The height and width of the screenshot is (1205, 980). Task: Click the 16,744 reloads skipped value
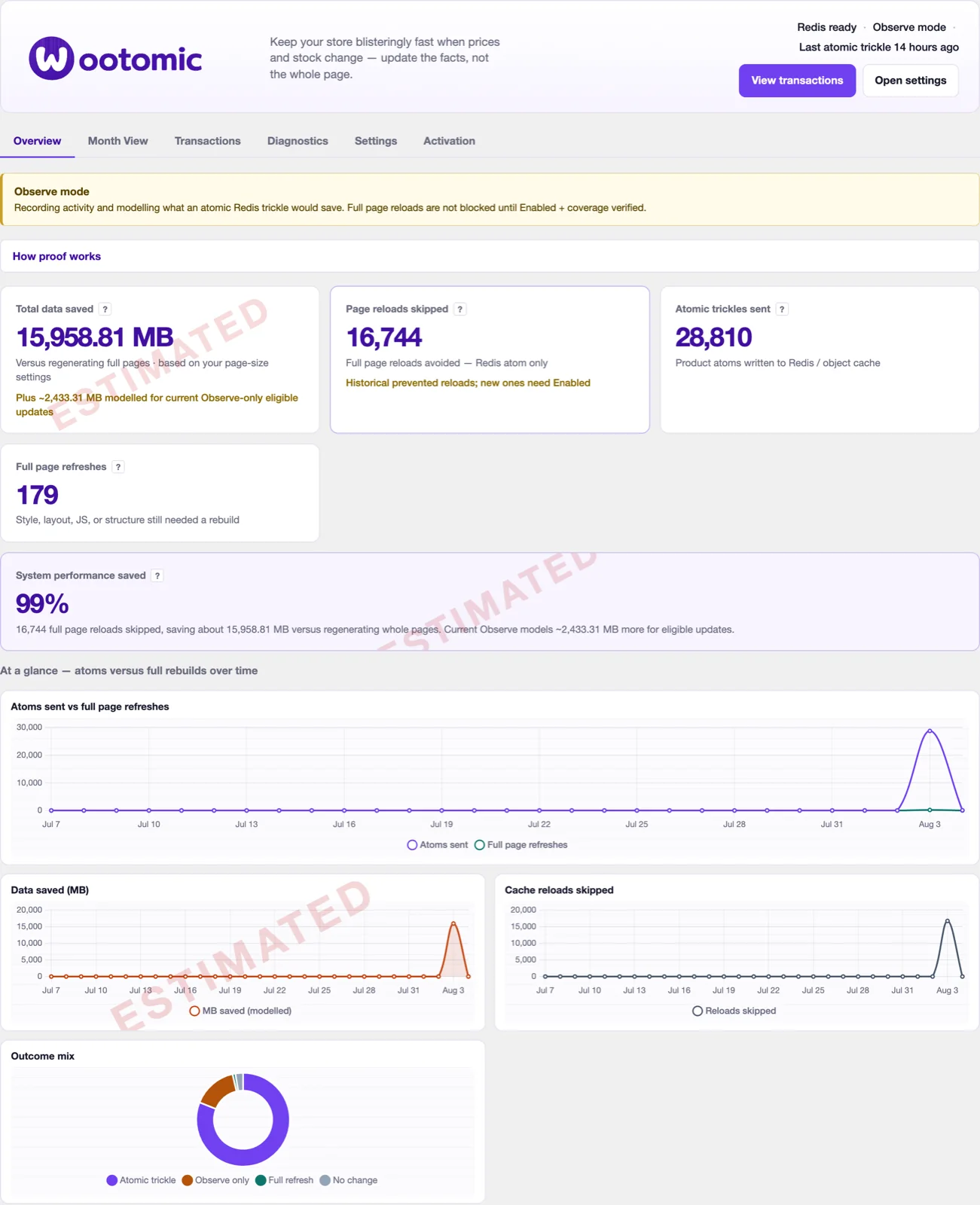click(383, 337)
